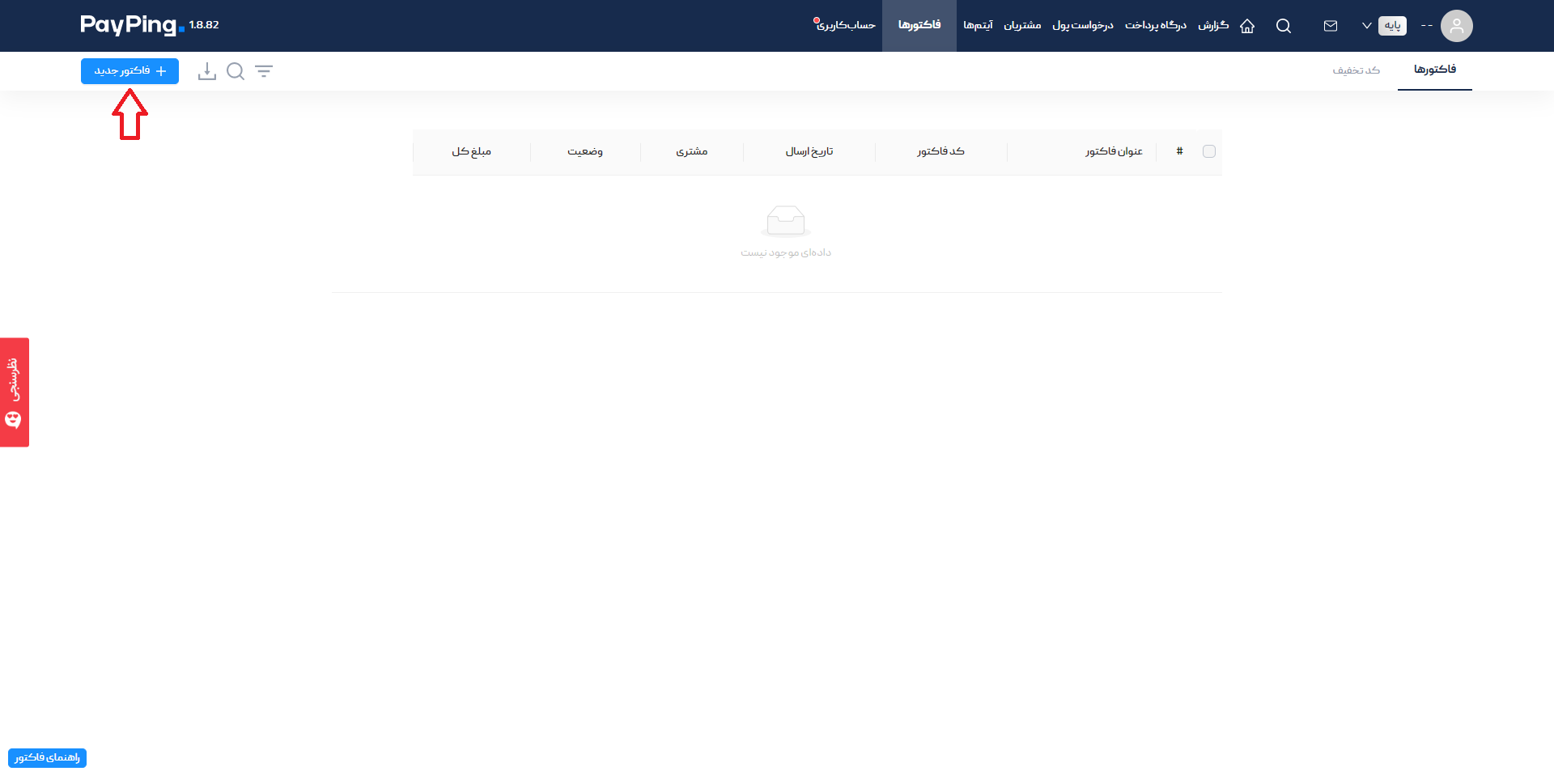Click the version number 1.8.82 text

point(204,25)
